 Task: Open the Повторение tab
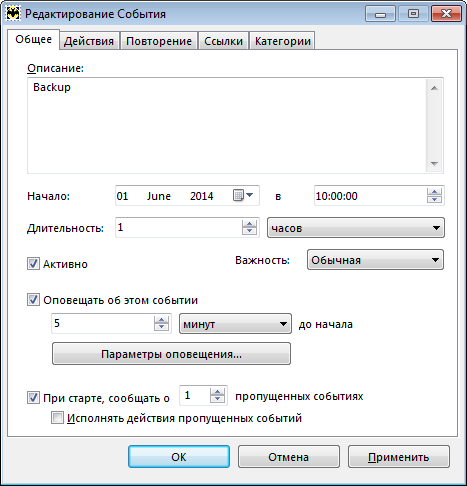pos(159,41)
